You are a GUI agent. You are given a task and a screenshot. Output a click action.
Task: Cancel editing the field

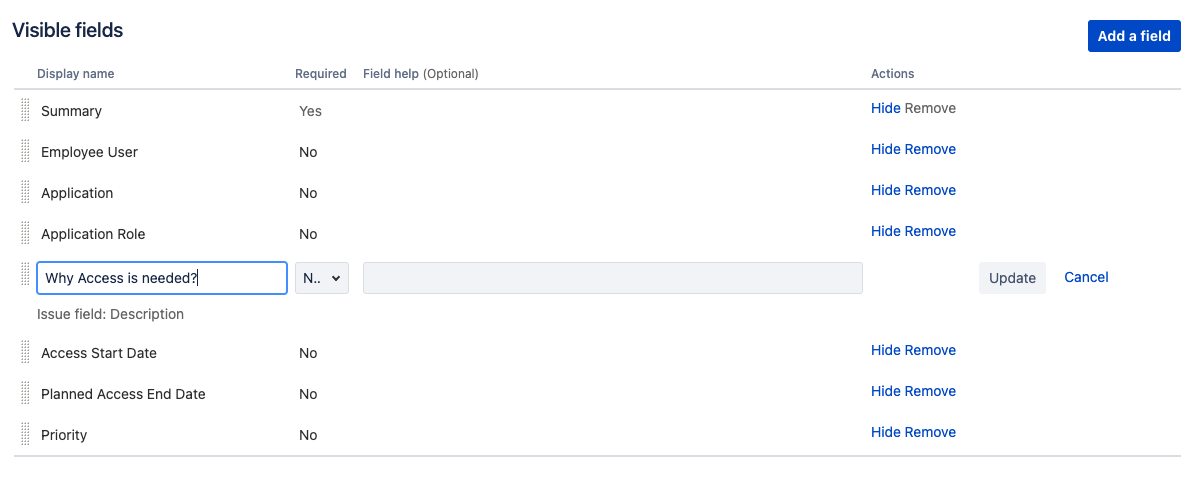coord(1086,277)
